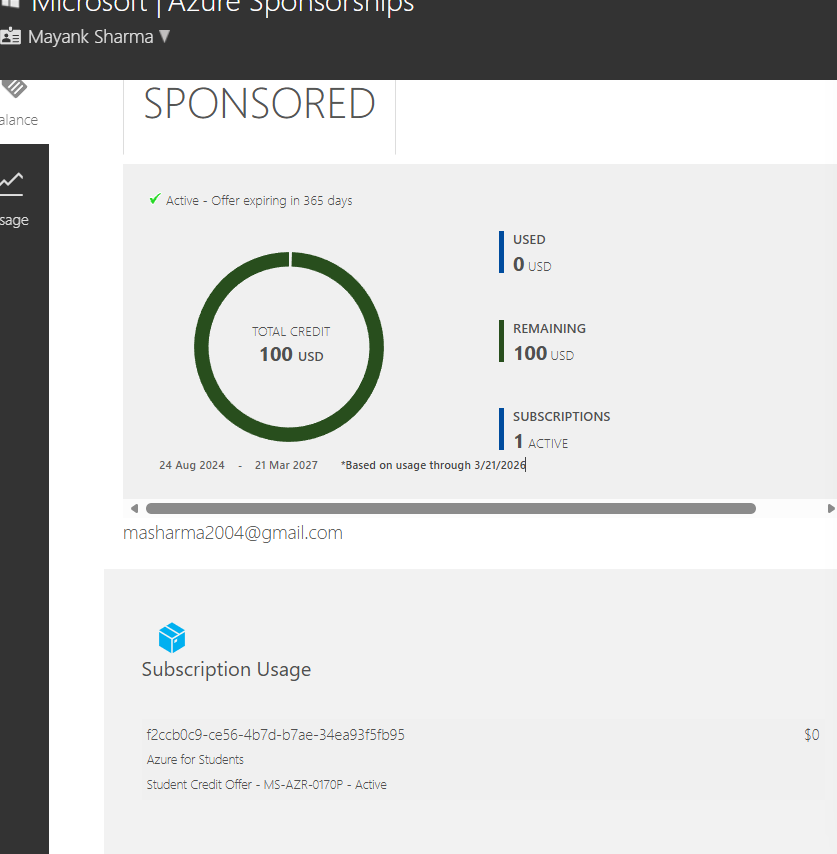This screenshot has height=854, width=837.
Task: Open the Usage chart sidebar icon
Action: (11, 184)
